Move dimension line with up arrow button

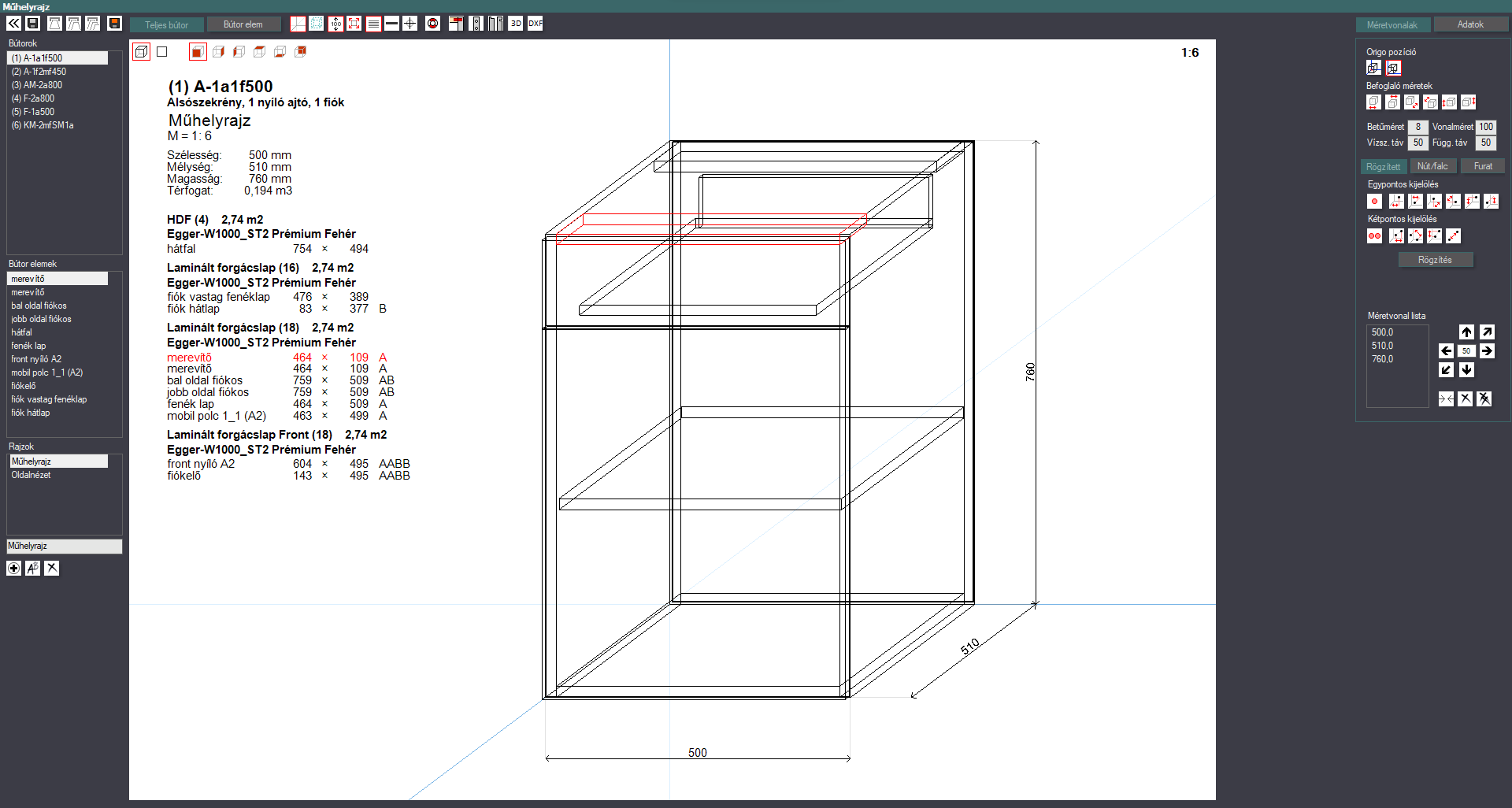pos(1466,332)
